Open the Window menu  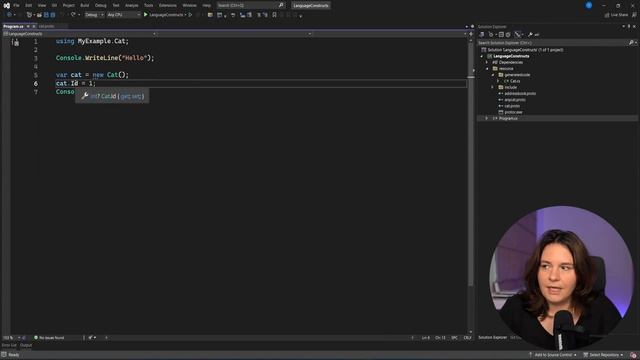[189, 5]
